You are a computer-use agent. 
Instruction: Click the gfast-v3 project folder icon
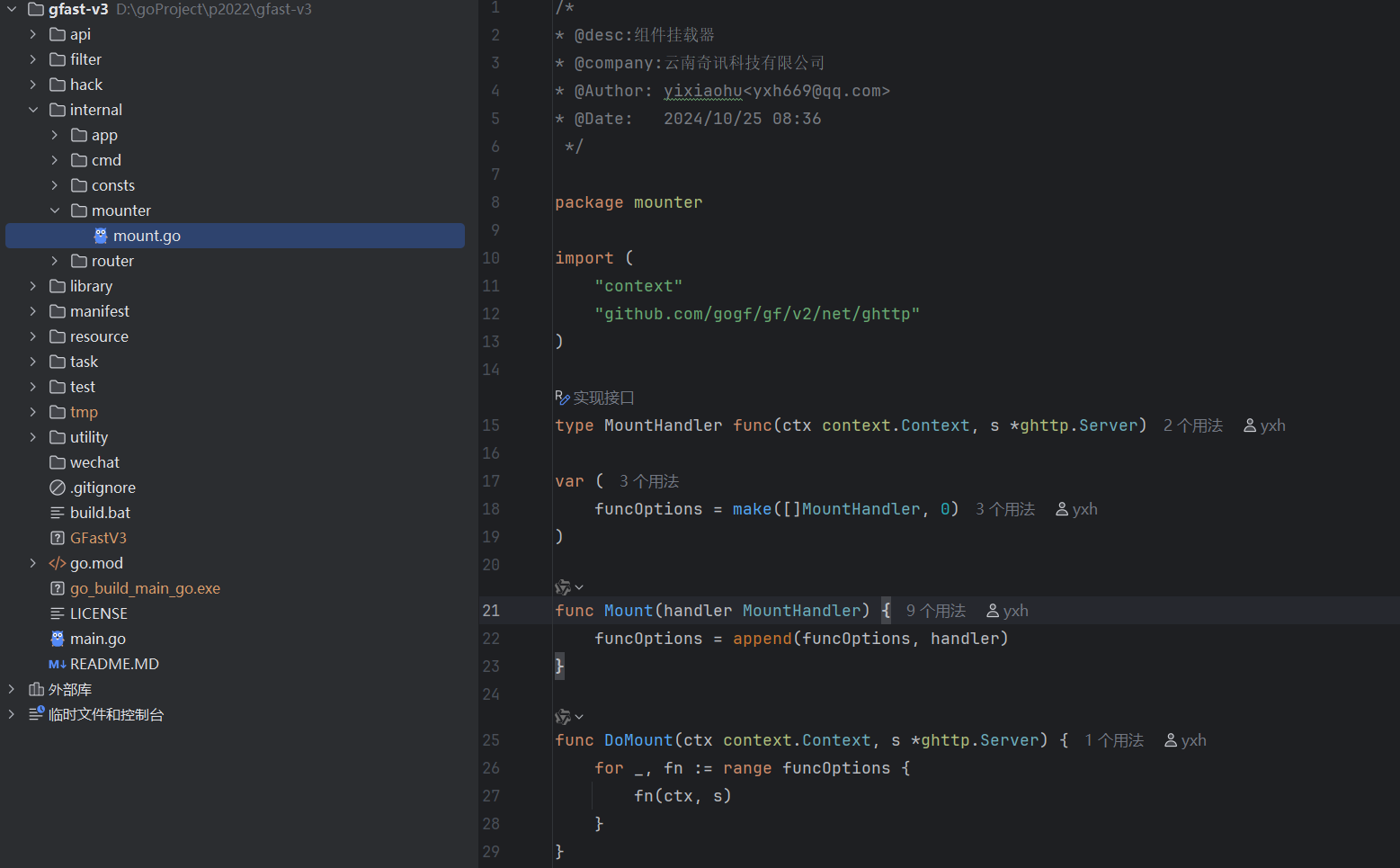pyautogui.click(x=36, y=9)
